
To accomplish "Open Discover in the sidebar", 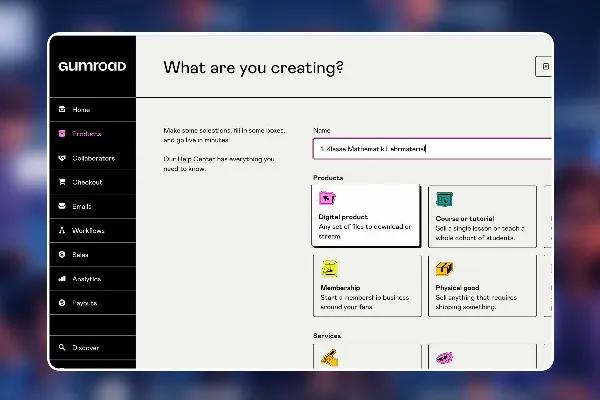I will pos(93,348).
